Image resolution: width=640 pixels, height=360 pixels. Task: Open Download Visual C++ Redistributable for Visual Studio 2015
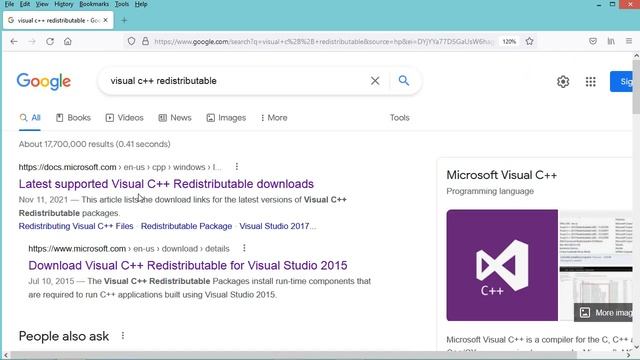pos(188,265)
